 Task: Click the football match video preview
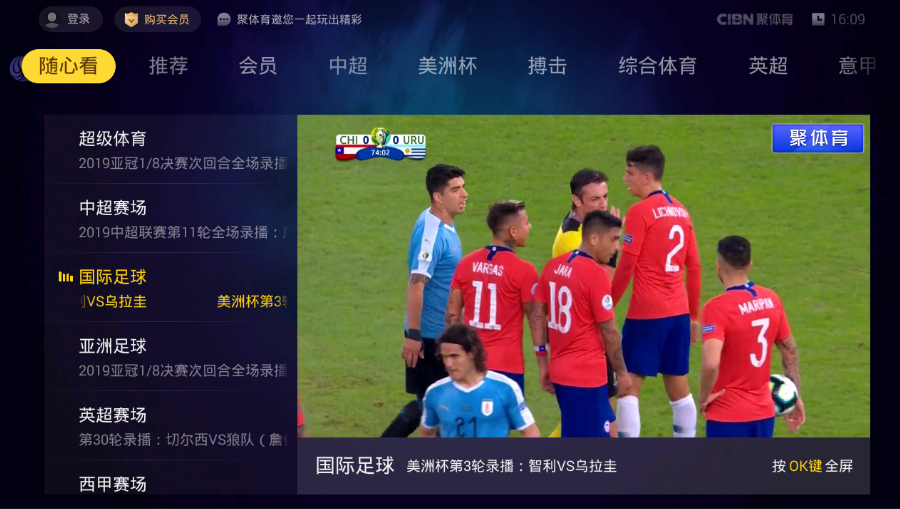pos(583,277)
